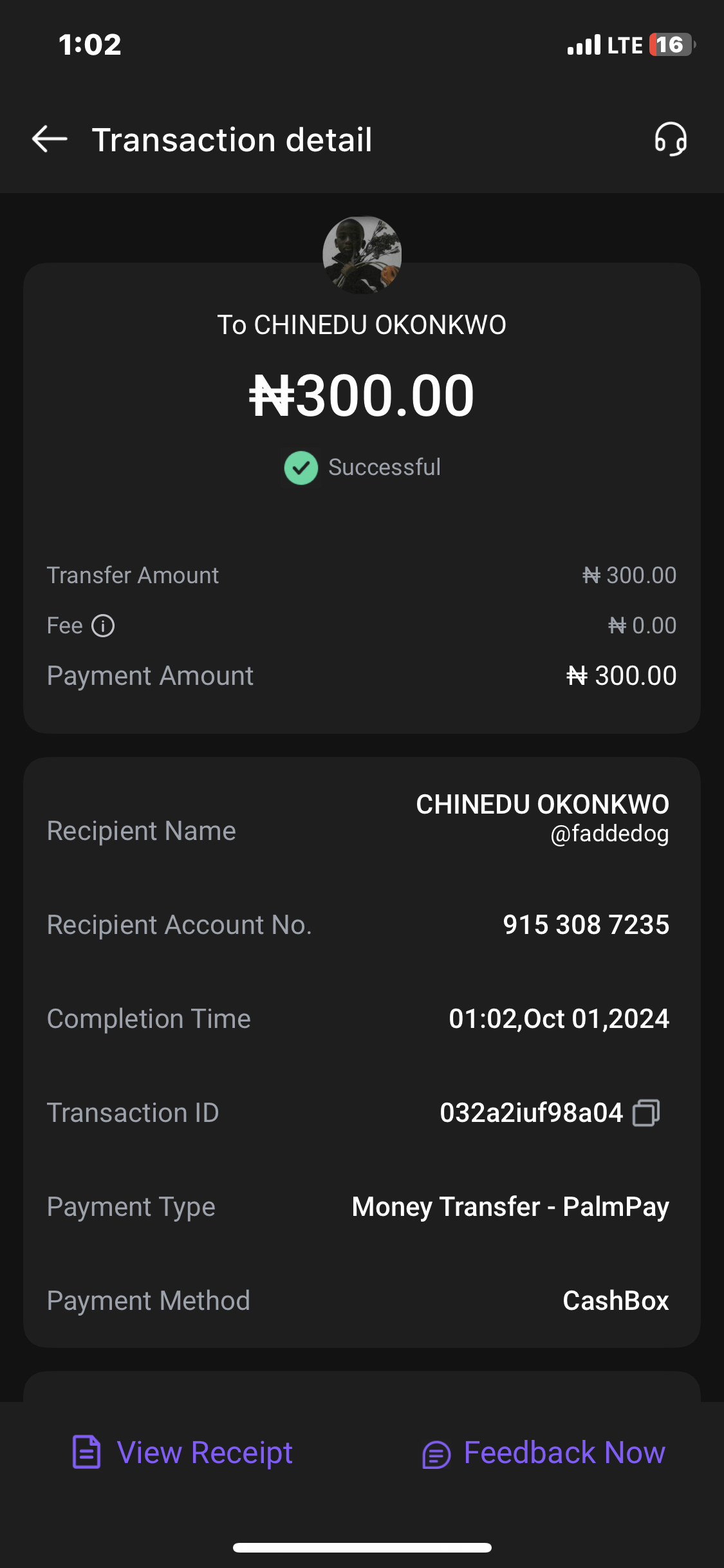The image size is (724, 1568).
Task: Tap the back arrow icon
Action: [50, 139]
